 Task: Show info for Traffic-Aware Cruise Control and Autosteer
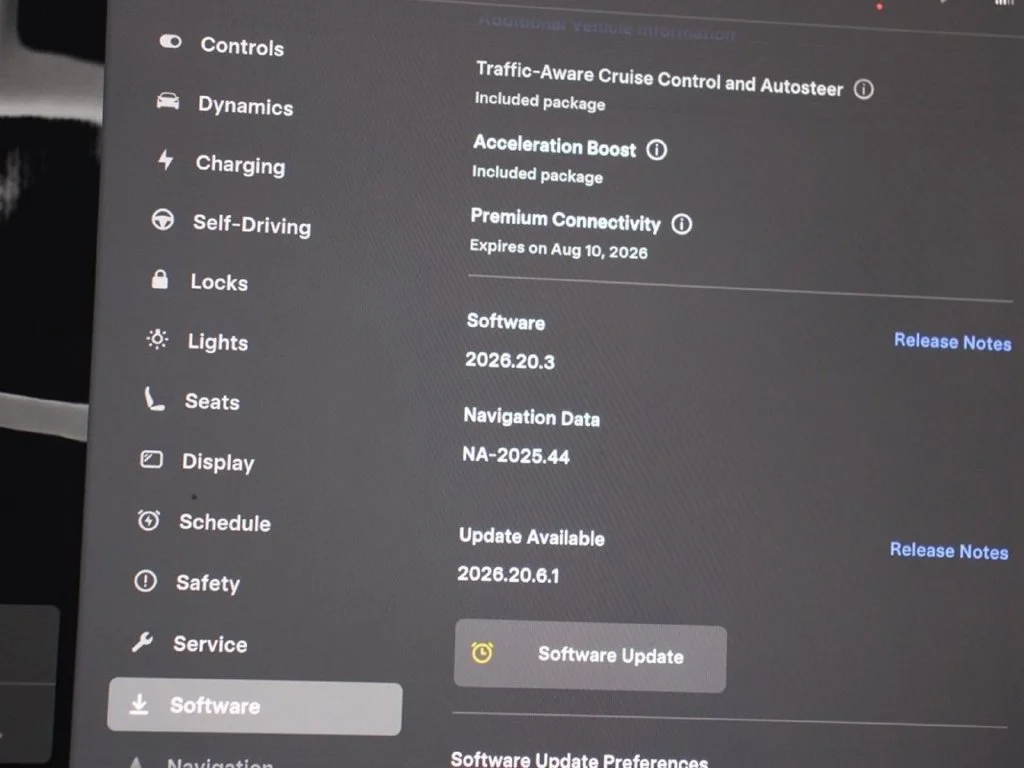click(x=864, y=89)
